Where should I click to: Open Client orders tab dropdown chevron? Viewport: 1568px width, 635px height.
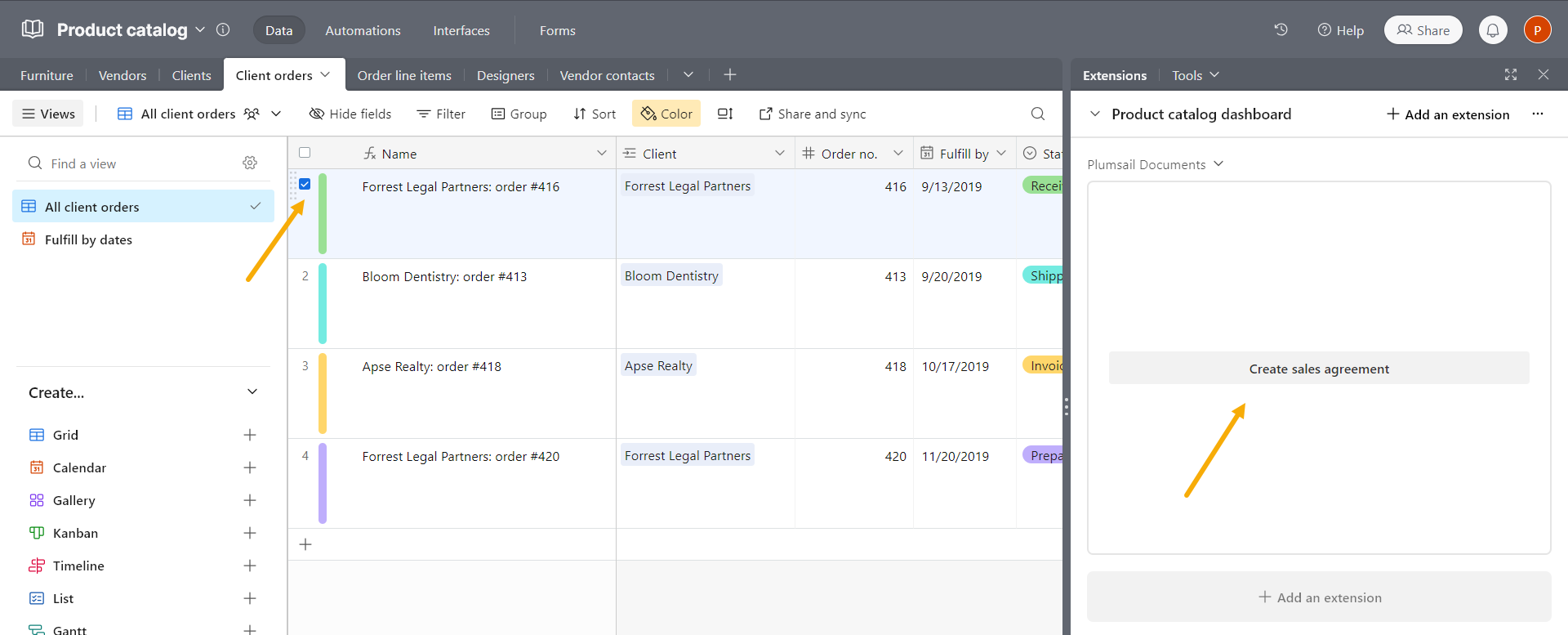pos(325,74)
